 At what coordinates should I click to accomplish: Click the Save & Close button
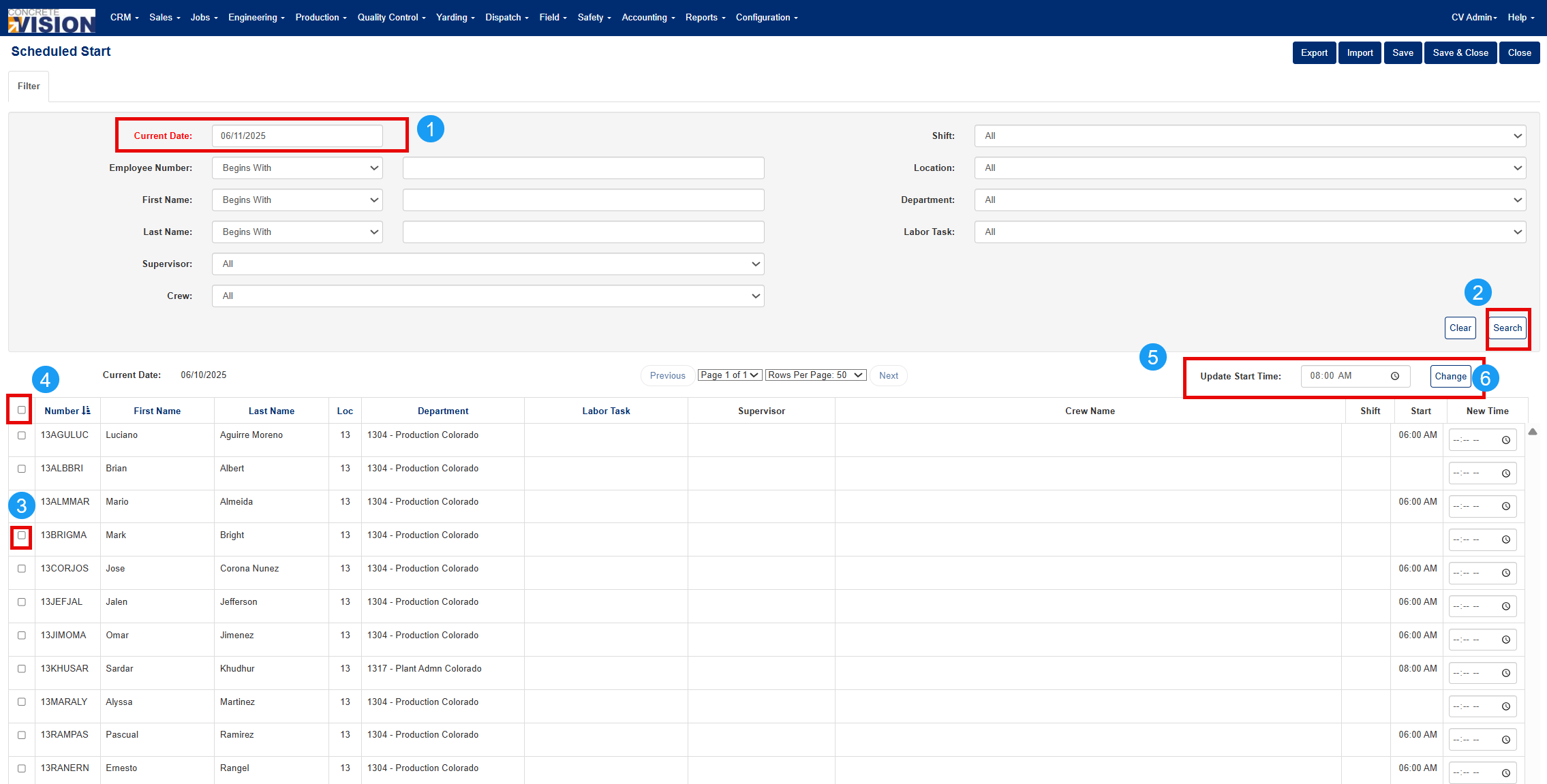pyautogui.click(x=1460, y=52)
